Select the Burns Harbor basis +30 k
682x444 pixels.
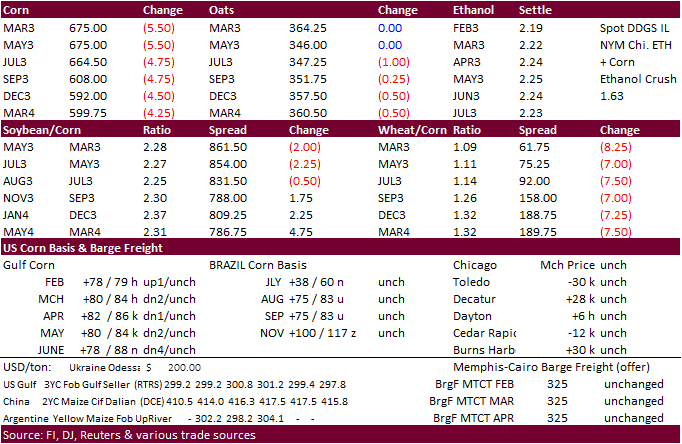[x=580, y=350]
